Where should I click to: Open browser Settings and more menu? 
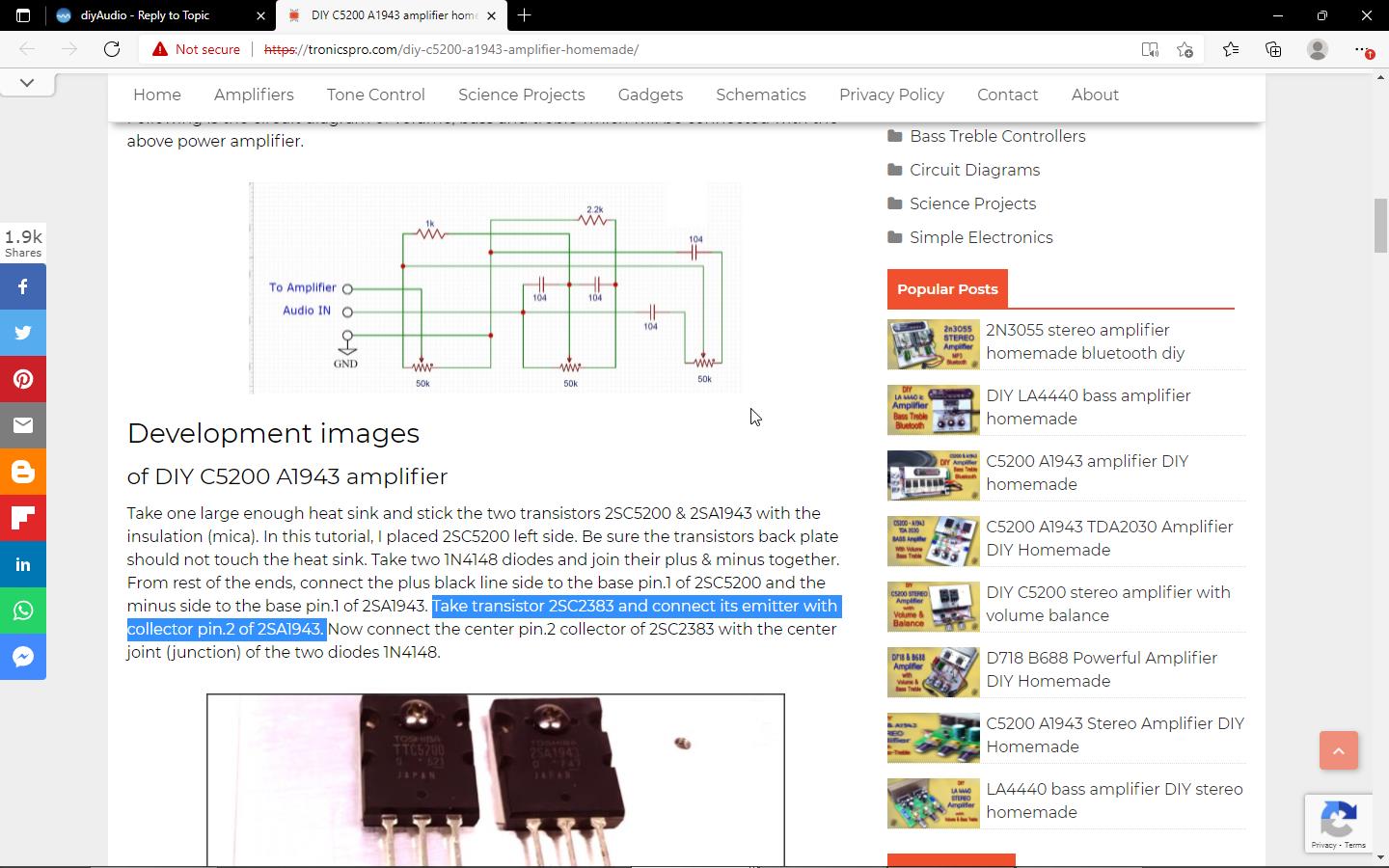(1362, 49)
